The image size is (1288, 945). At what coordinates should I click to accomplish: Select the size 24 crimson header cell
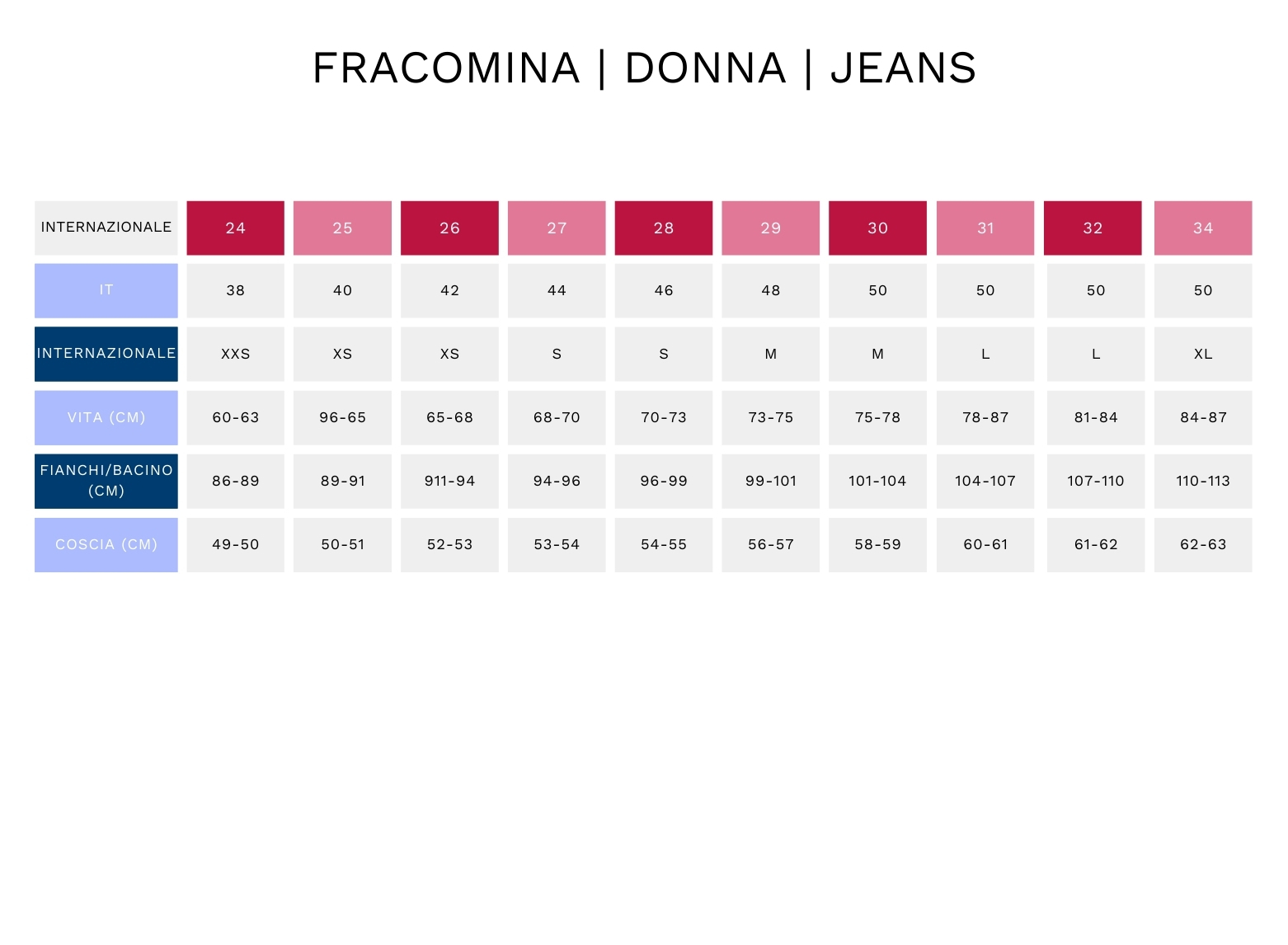(x=235, y=228)
